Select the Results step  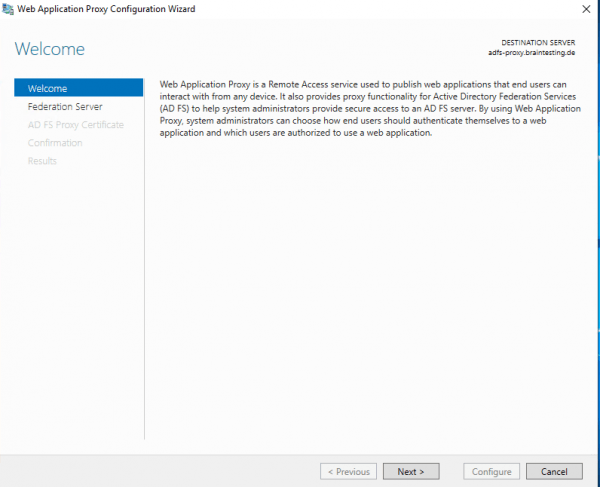coord(42,161)
